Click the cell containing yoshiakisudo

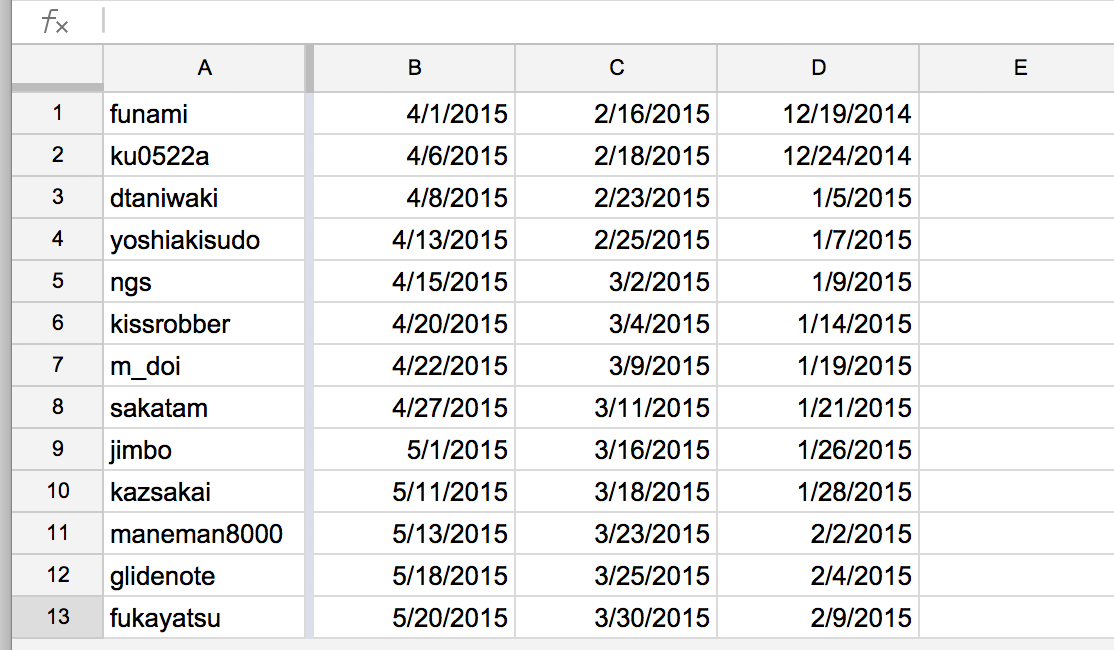tap(204, 240)
